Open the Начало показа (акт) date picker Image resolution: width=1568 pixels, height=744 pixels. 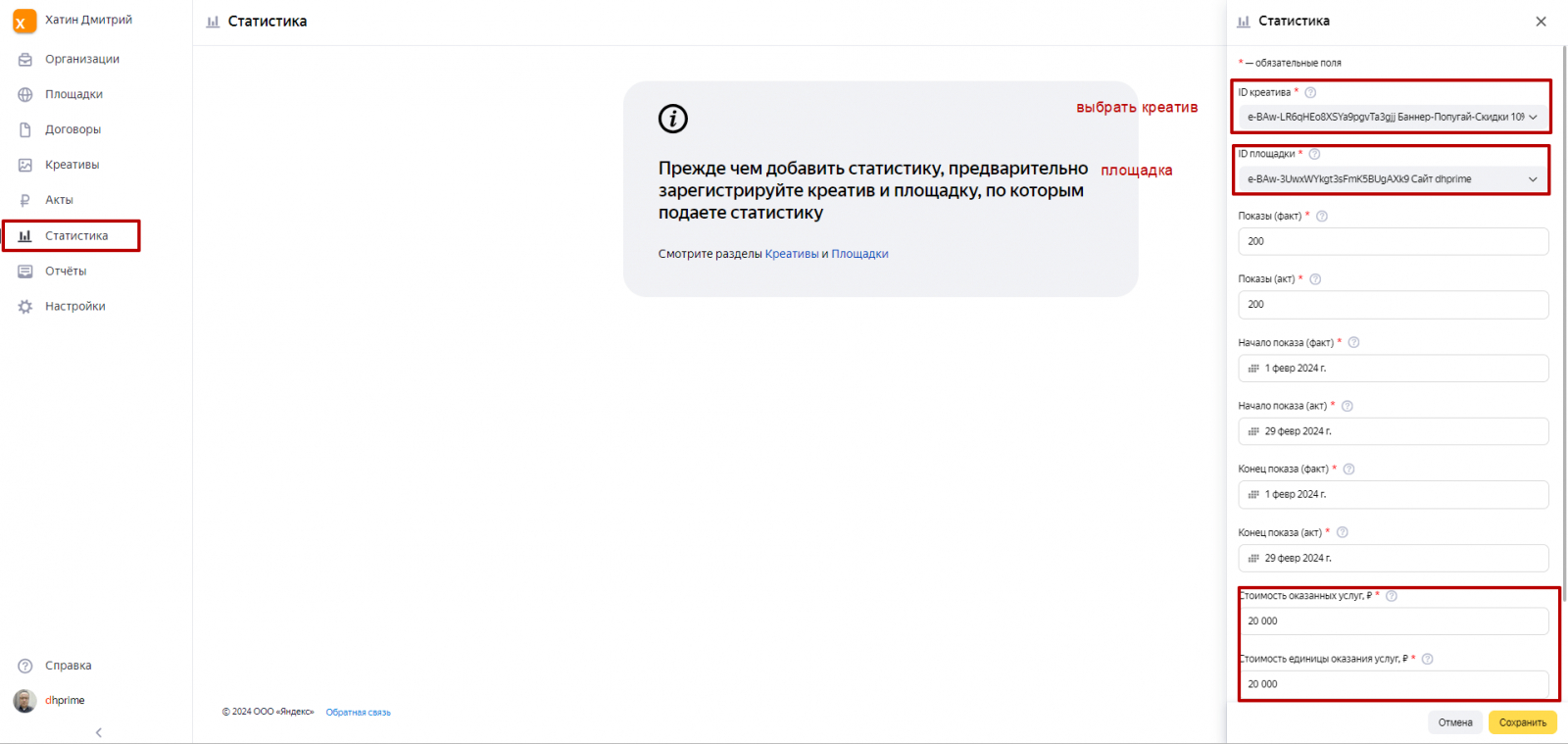1393,431
